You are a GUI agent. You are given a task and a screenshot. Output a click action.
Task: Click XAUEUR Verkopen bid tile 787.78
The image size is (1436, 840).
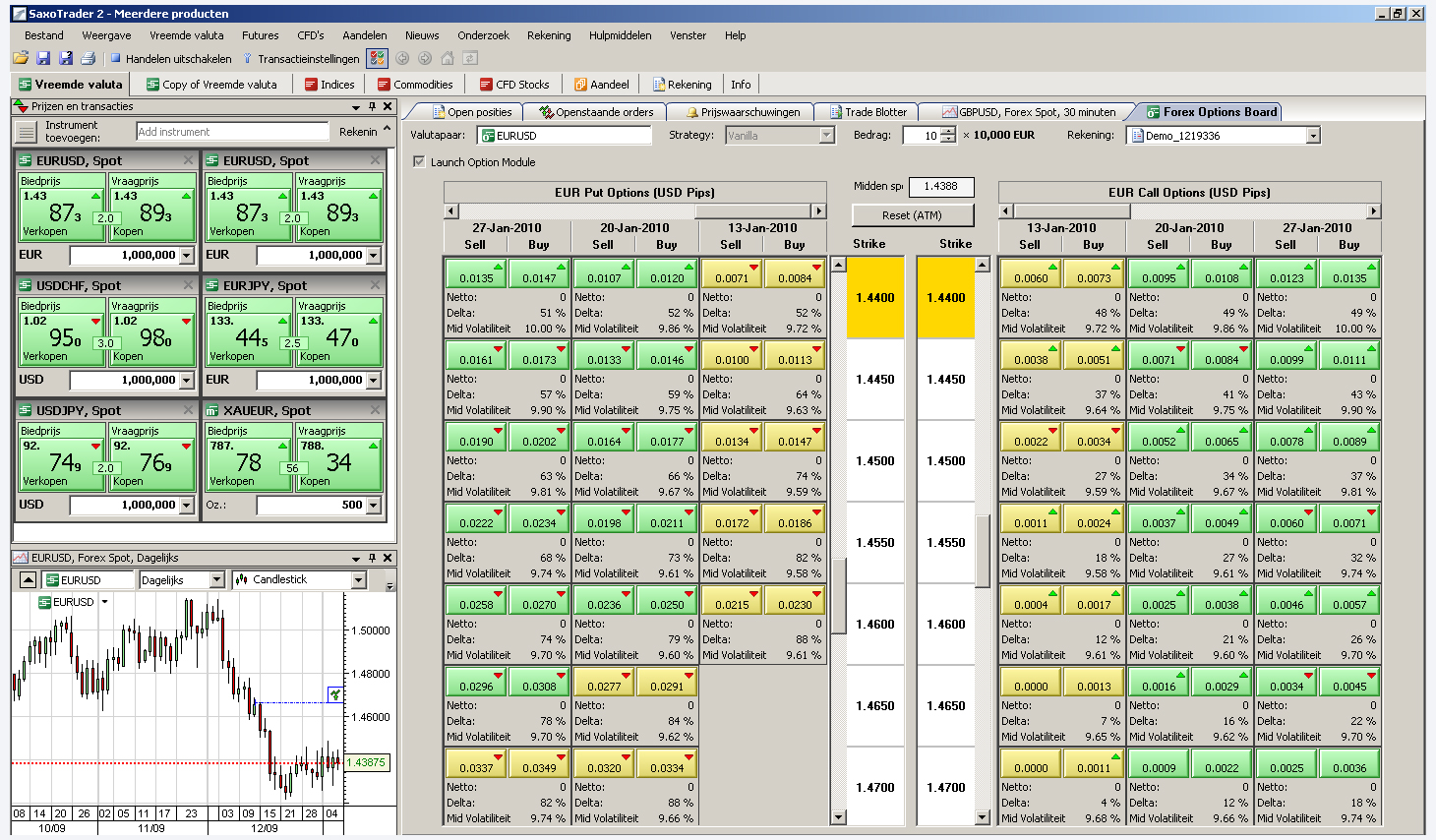tap(248, 456)
